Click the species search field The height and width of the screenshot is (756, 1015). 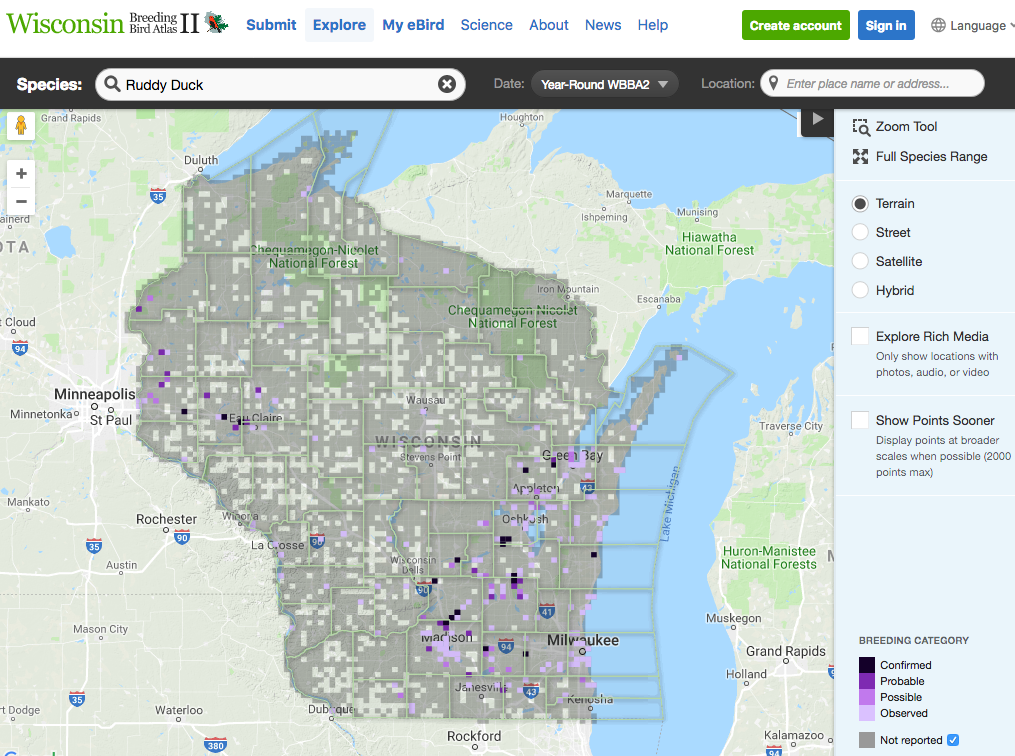click(x=280, y=84)
